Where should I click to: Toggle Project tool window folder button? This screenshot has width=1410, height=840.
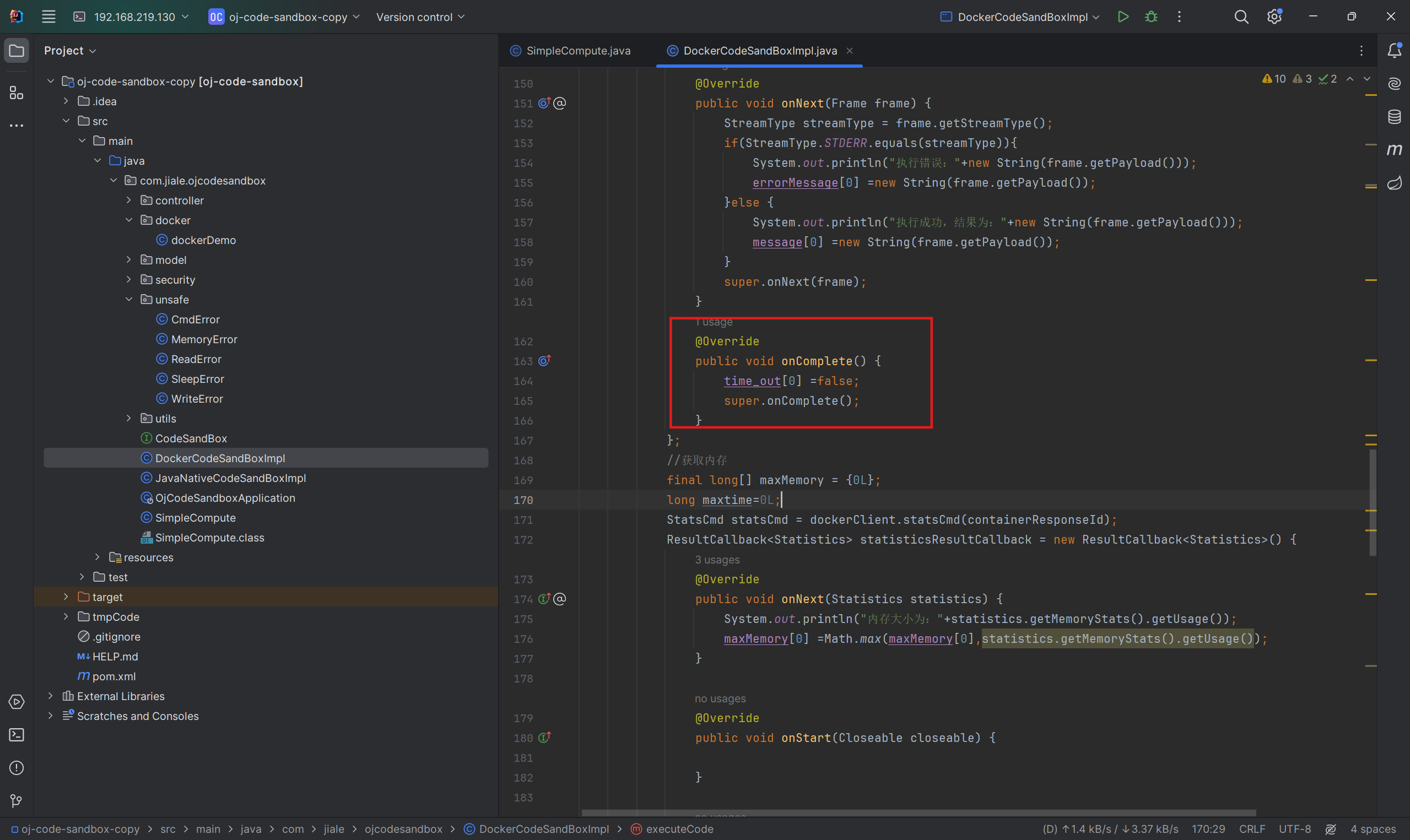pyautogui.click(x=17, y=51)
